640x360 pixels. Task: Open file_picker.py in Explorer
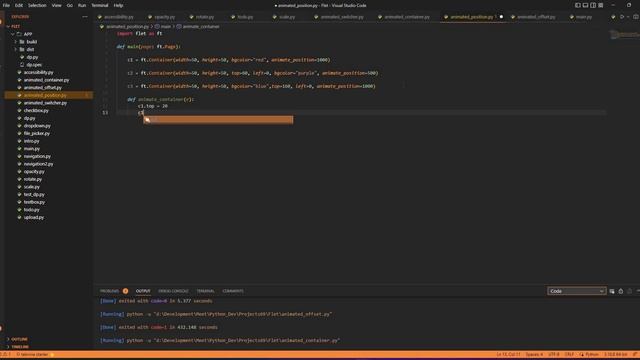(37, 133)
